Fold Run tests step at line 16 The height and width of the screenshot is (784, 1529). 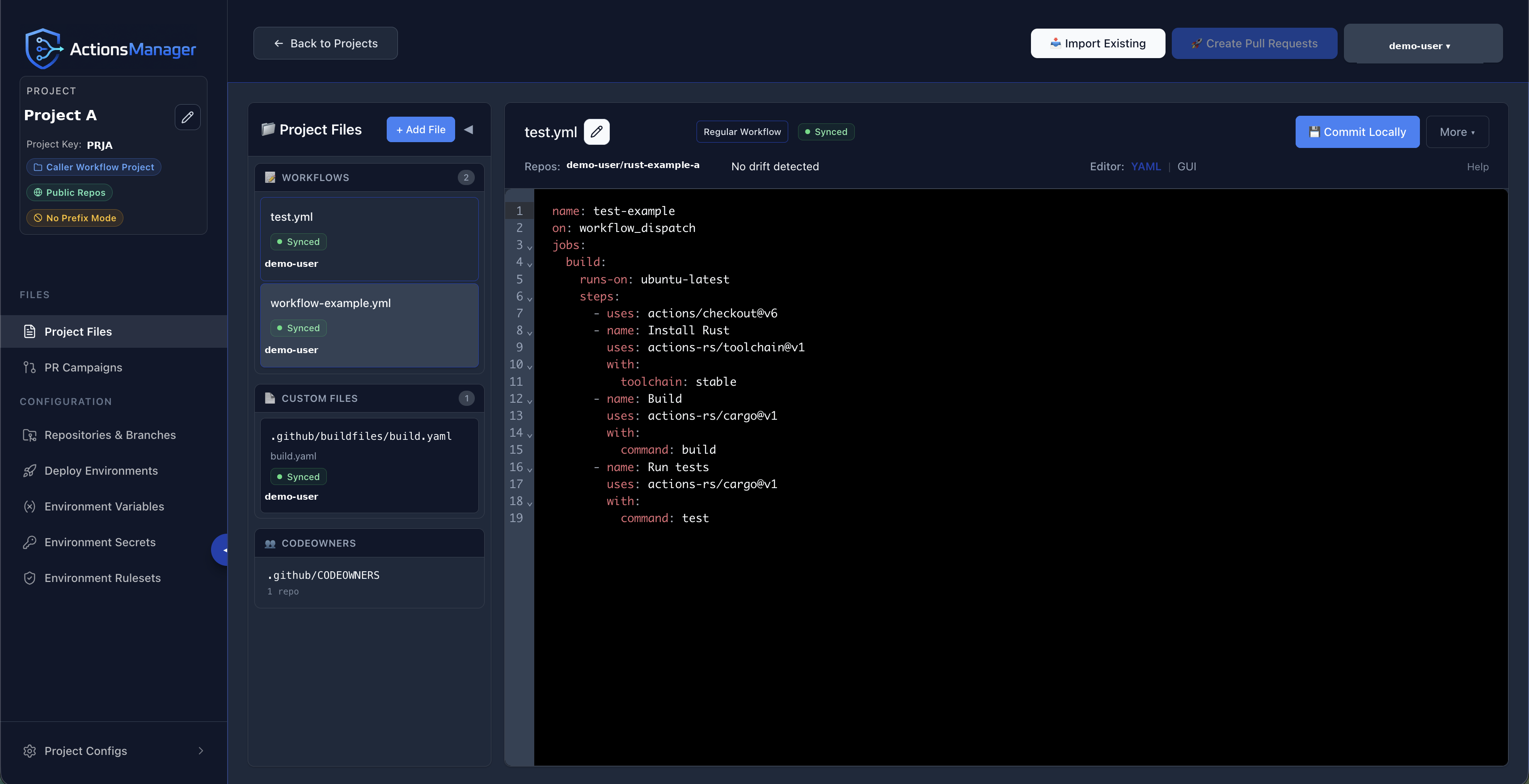[x=529, y=469]
